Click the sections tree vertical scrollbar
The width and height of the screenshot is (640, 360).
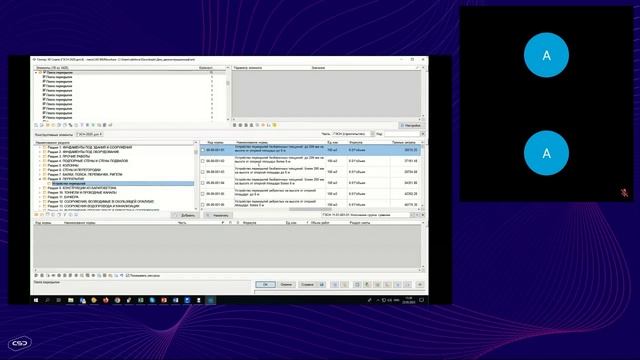pos(196,176)
